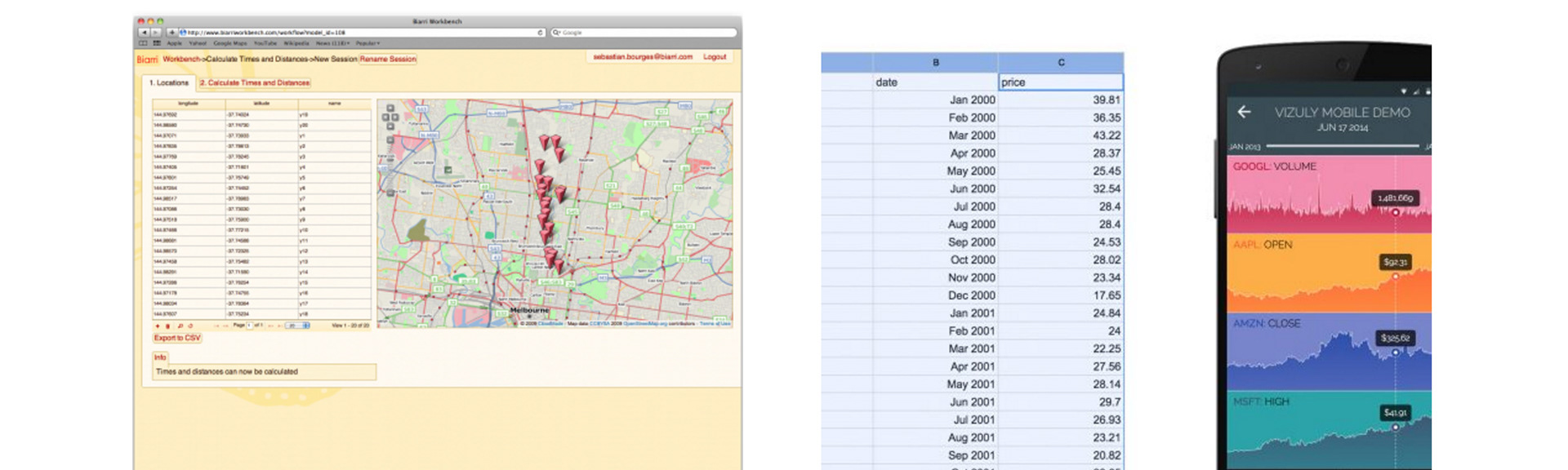Click the 'Jan 2000' date cell

coord(935,100)
